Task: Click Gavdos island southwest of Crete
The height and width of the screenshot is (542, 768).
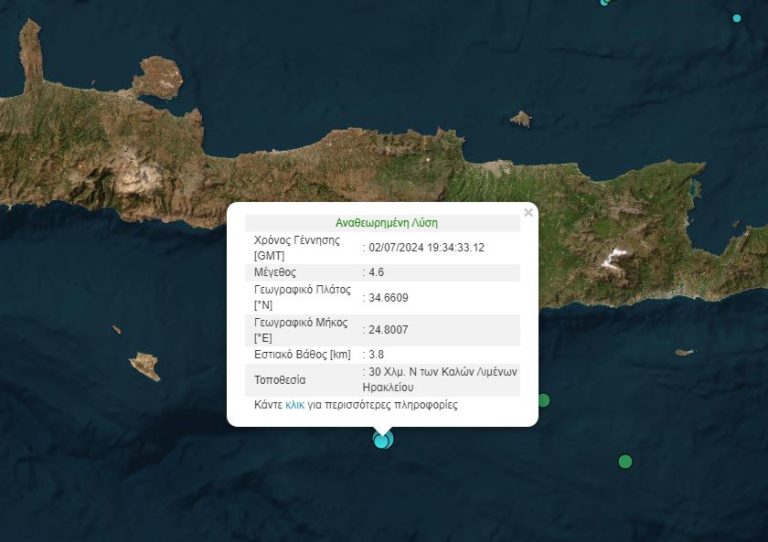Action: click(145, 366)
